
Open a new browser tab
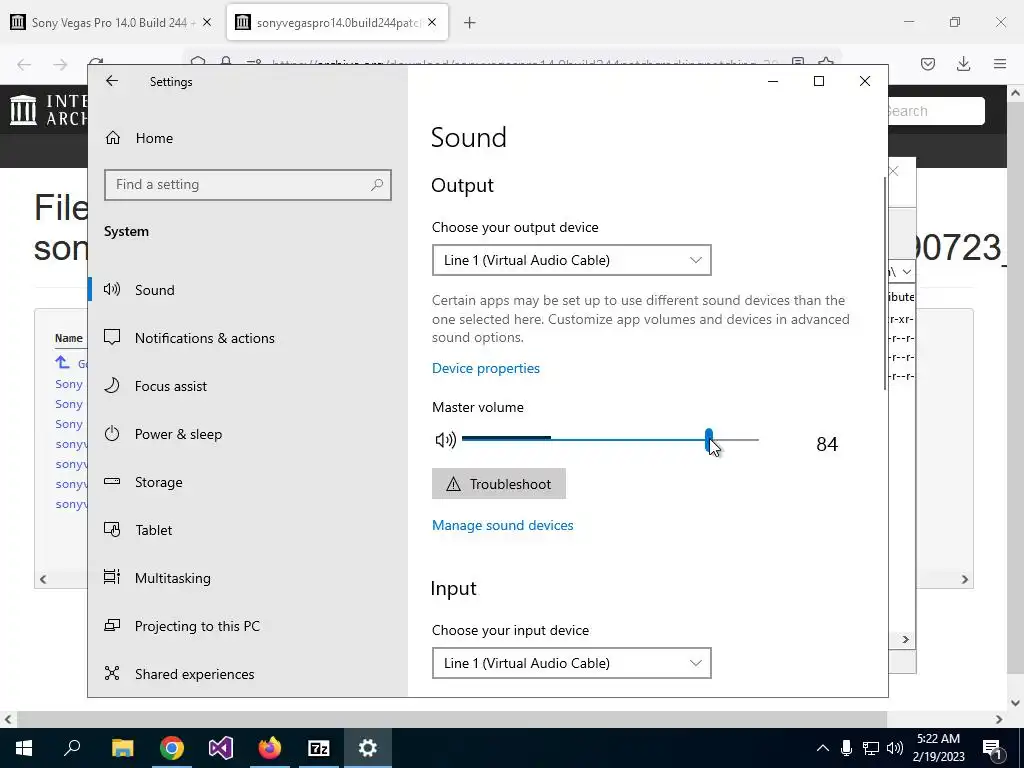(x=470, y=23)
